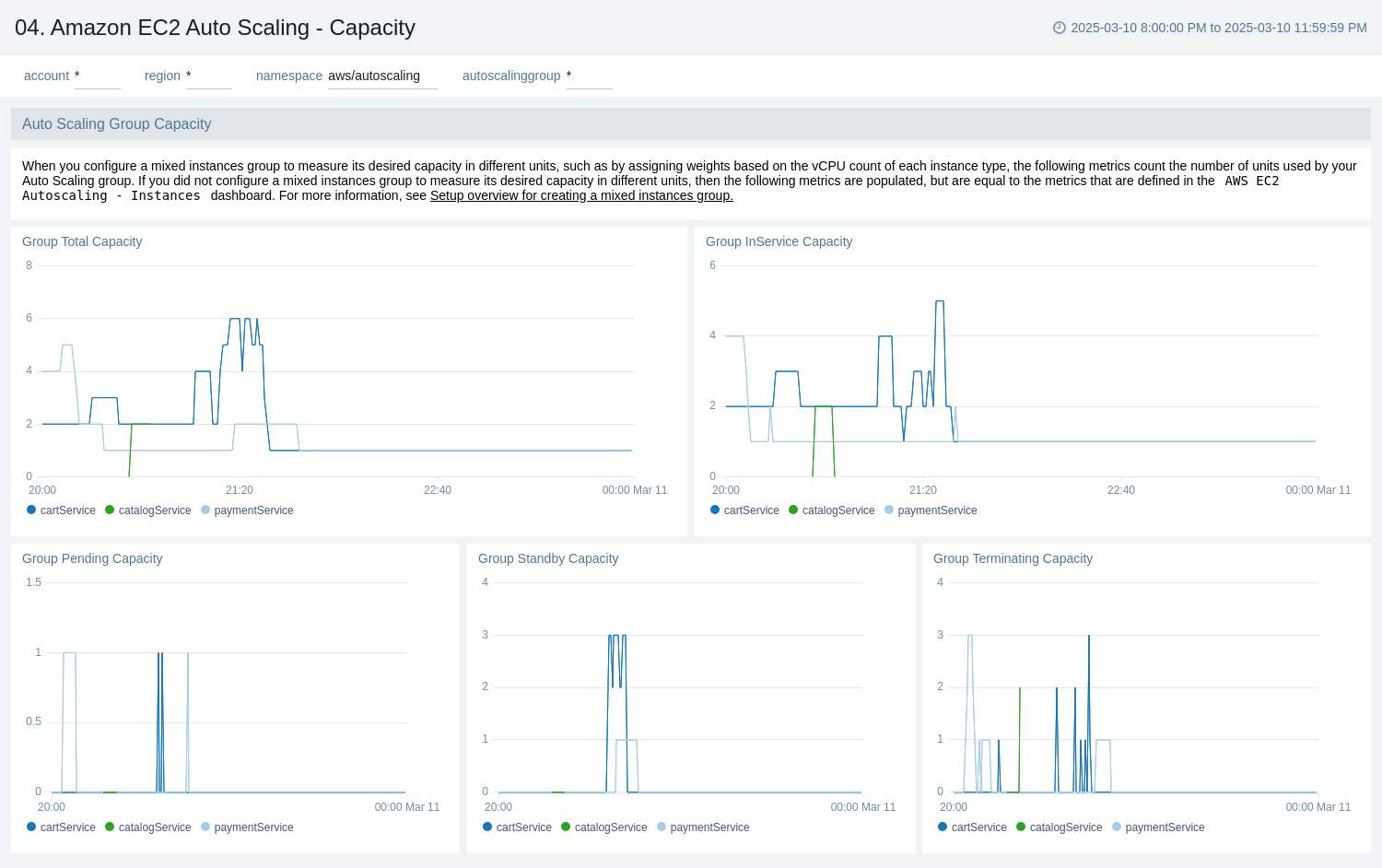Open the region variable dropdown
Viewport: 1382px width, 868px height.
tap(209, 76)
